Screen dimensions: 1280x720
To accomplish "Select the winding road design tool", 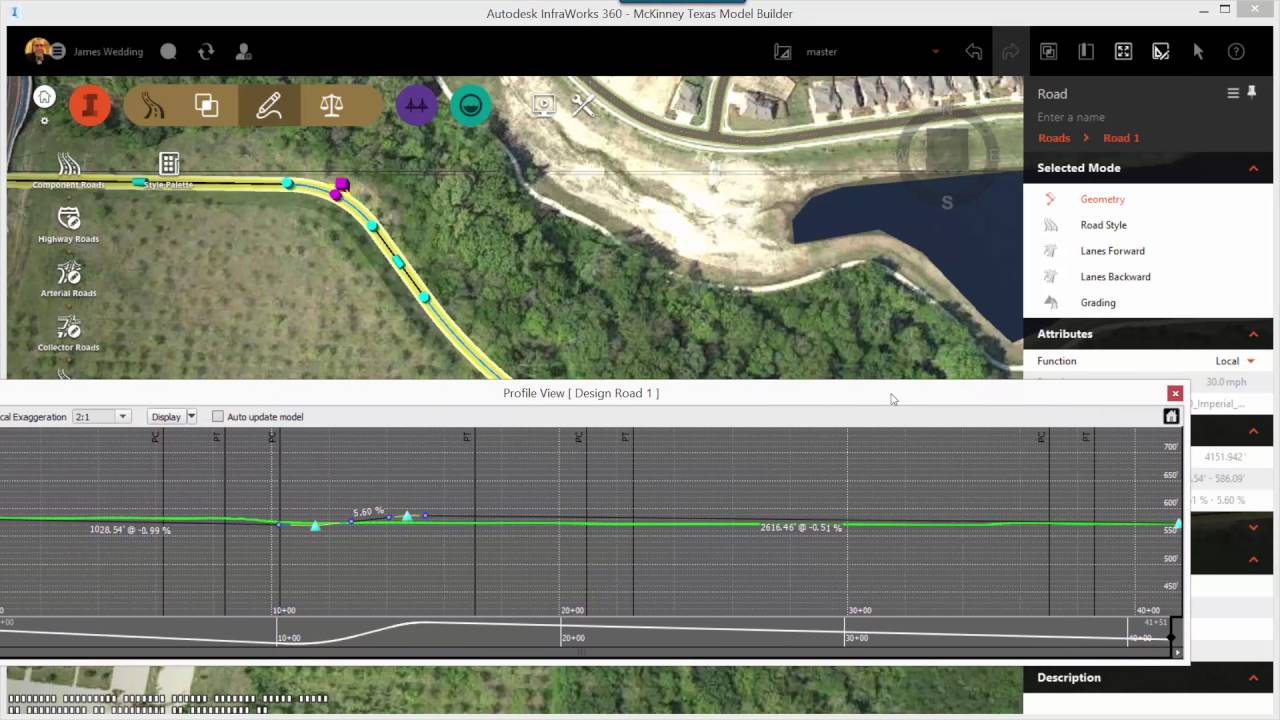I will tap(153, 105).
